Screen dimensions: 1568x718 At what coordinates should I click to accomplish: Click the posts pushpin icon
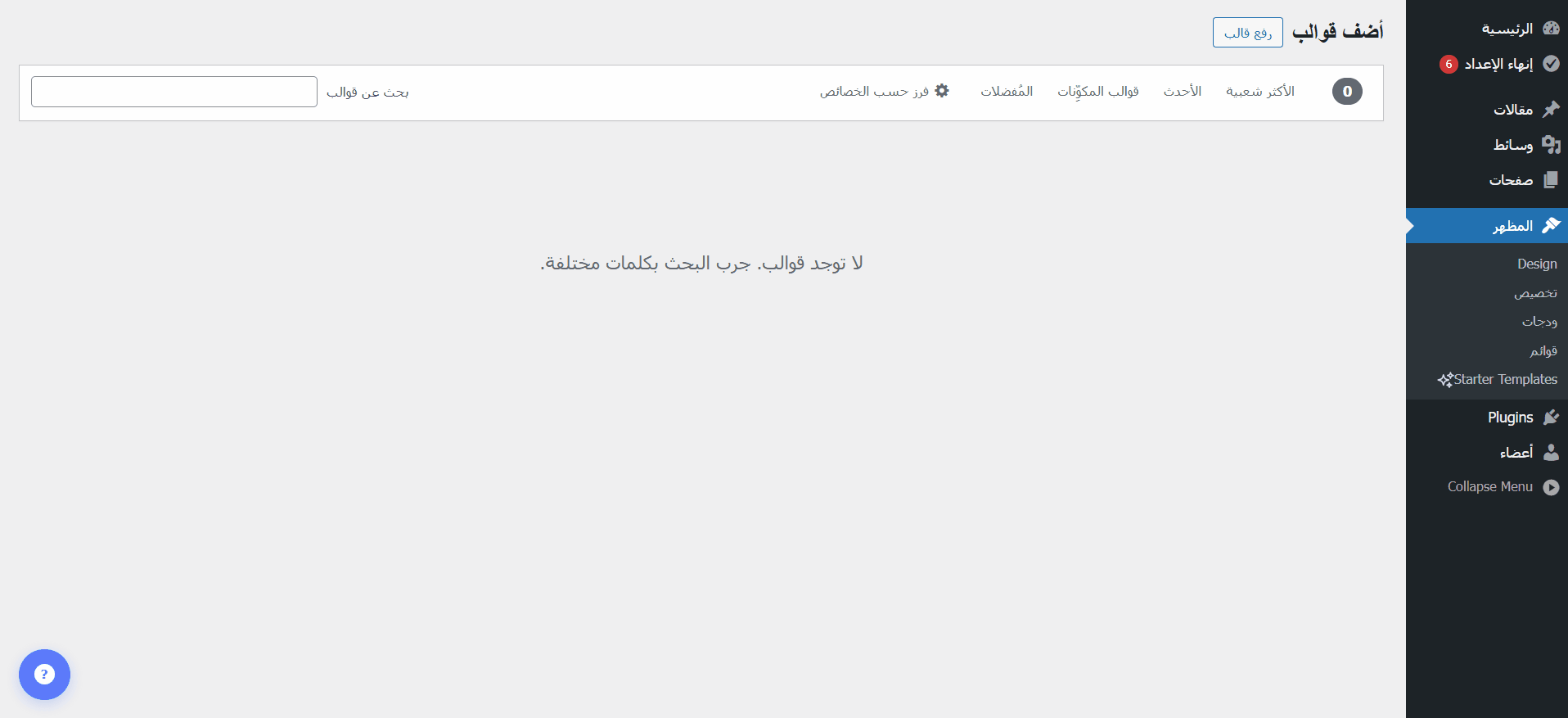pyautogui.click(x=1550, y=110)
